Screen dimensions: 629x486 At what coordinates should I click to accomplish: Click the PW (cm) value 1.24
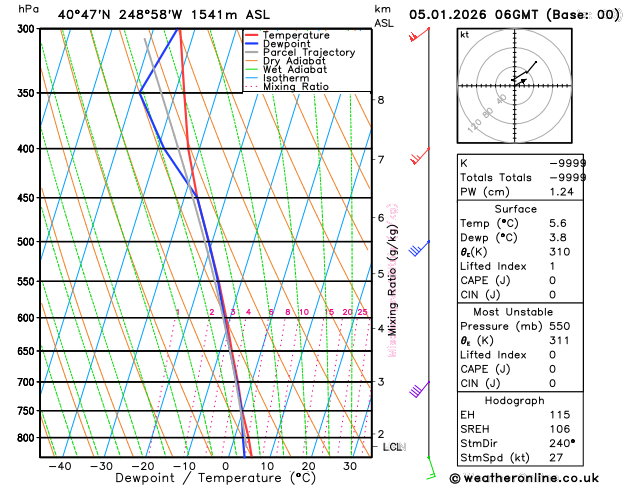click(561, 192)
